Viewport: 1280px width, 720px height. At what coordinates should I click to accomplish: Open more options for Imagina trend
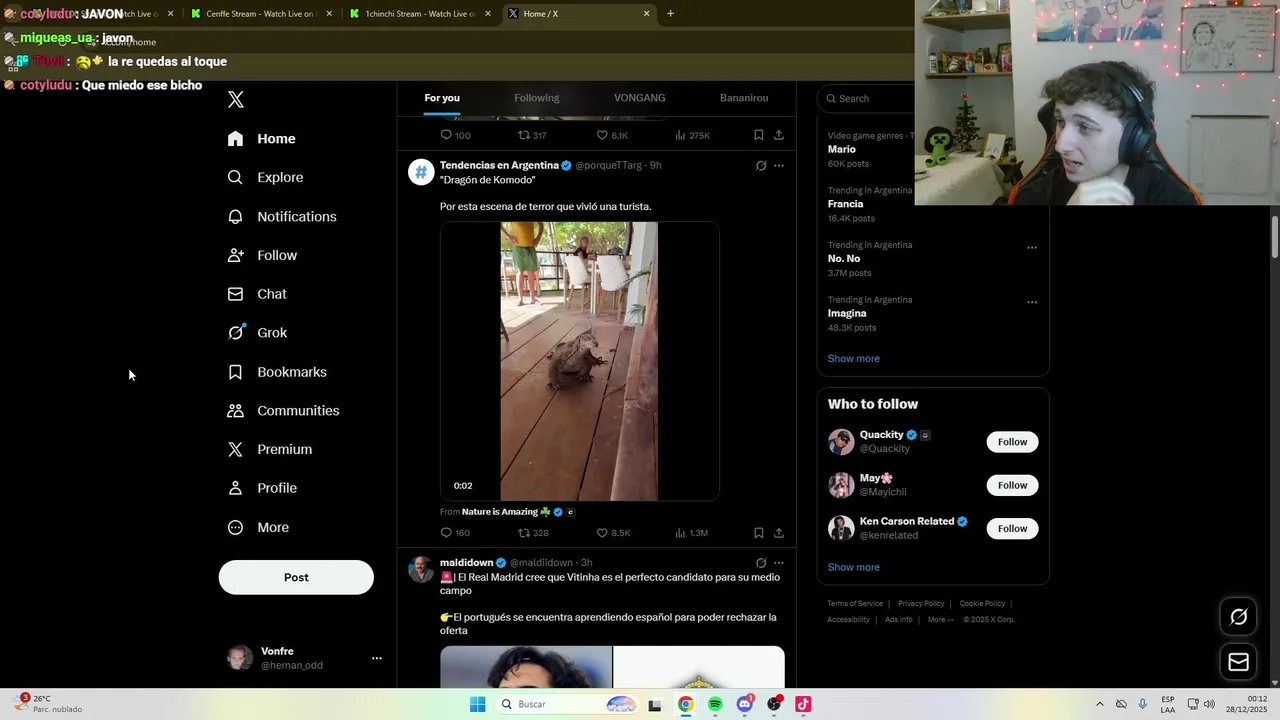pyautogui.click(x=1032, y=303)
